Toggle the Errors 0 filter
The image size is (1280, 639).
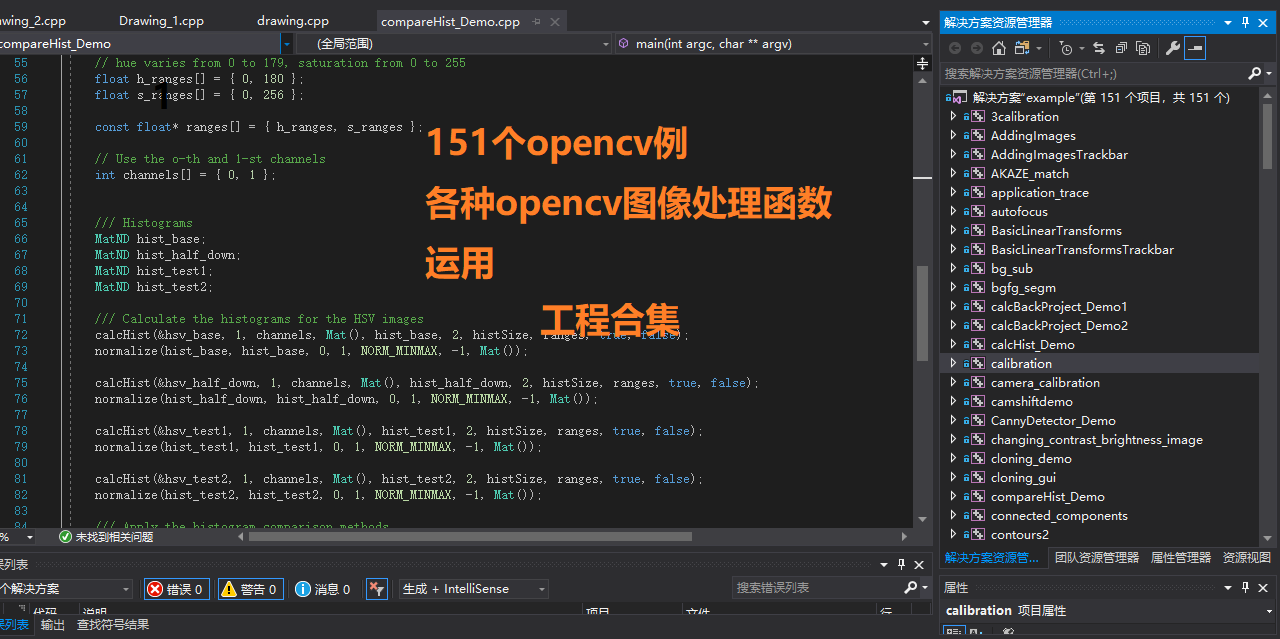click(x=177, y=589)
